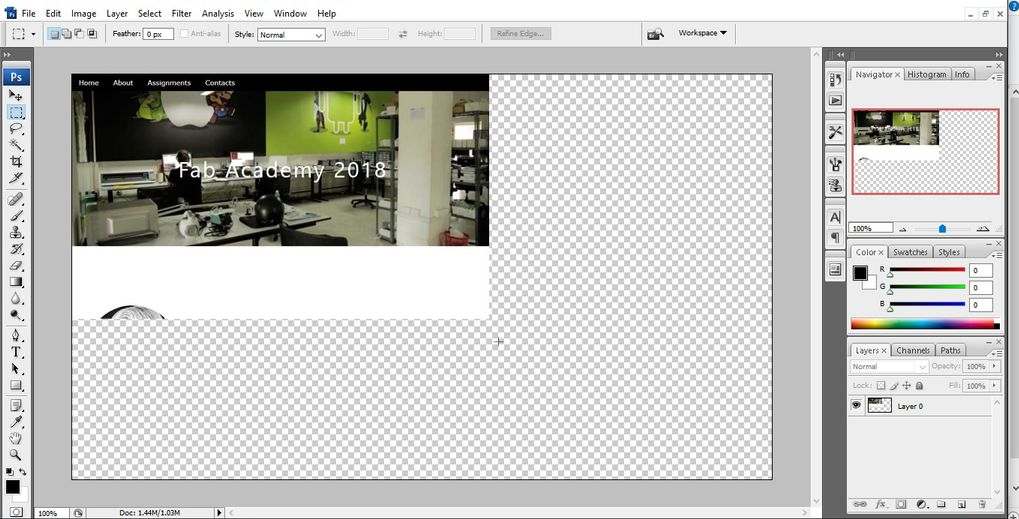This screenshot has height=519, width=1019.
Task: Toggle Lock all padlock
Action: pyautogui.click(x=920, y=386)
